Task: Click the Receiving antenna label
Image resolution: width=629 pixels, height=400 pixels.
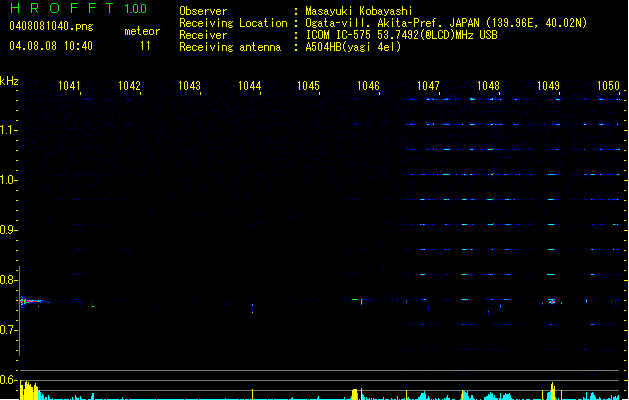Action: 230,47
